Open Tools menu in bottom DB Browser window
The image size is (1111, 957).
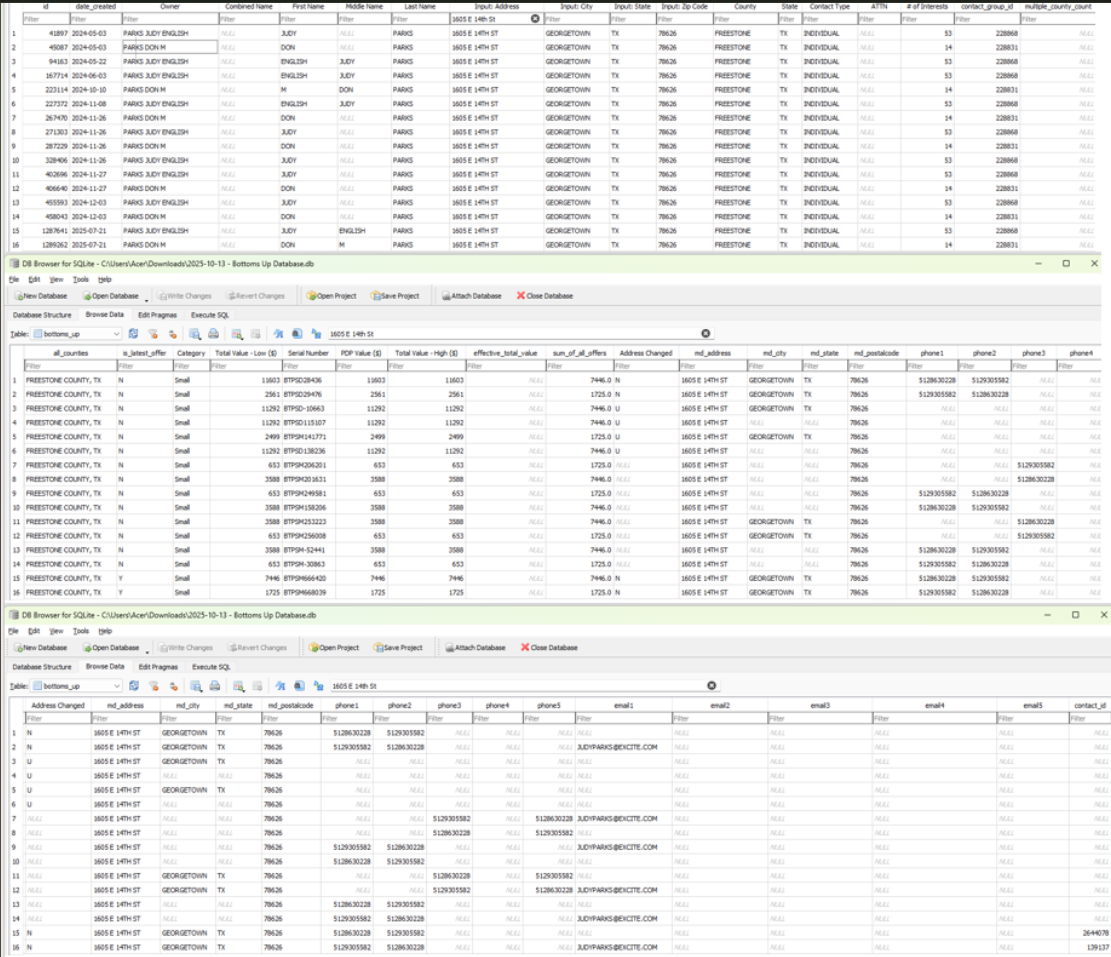click(81, 631)
